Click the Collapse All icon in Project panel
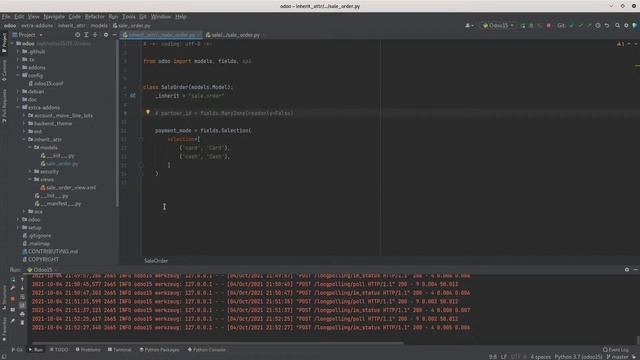 coord(95,35)
